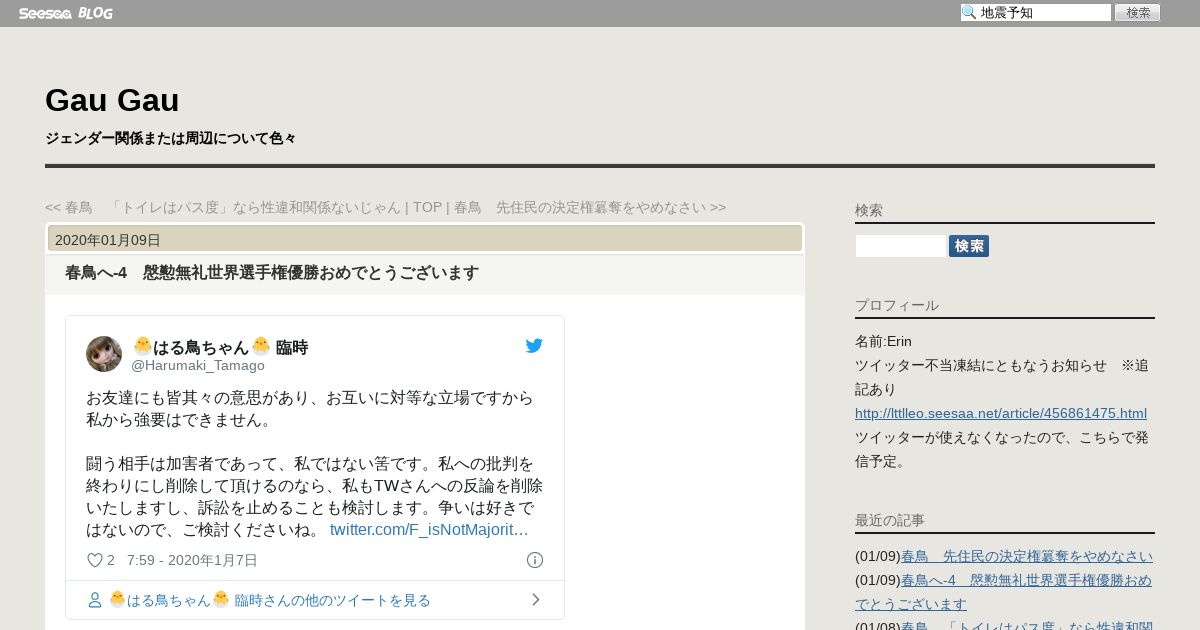This screenshot has height=630, width=1200.
Task: Click the blog subtitle ジェンダー関係または周辺について色々
Action: [170, 138]
